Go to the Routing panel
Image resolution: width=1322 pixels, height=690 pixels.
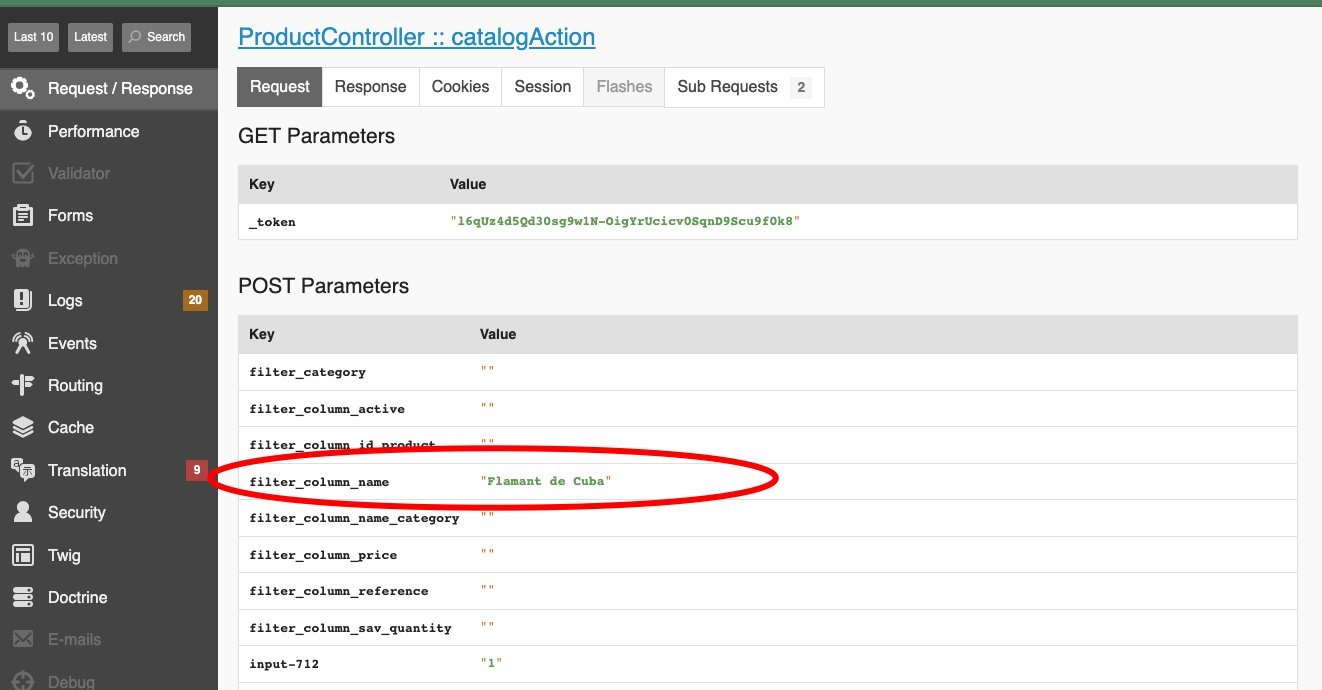[x=109, y=385]
